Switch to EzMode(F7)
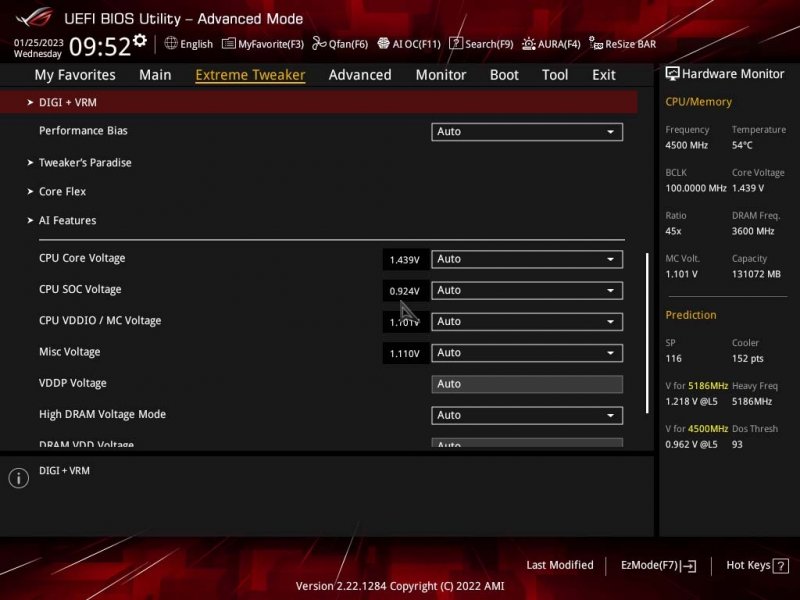The width and height of the screenshot is (800, 600). [x=658, y=565]
